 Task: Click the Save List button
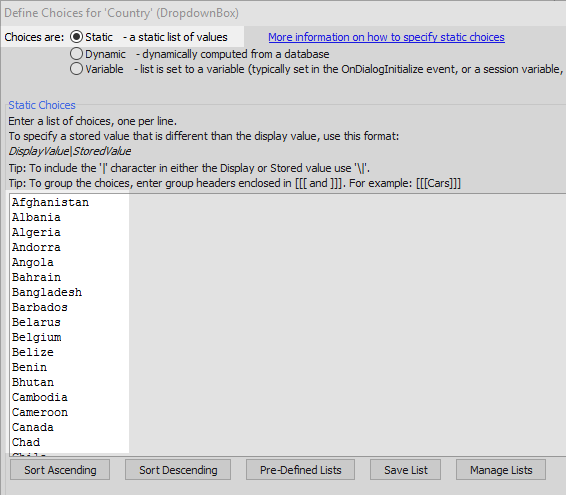click(x=405, y=470)
